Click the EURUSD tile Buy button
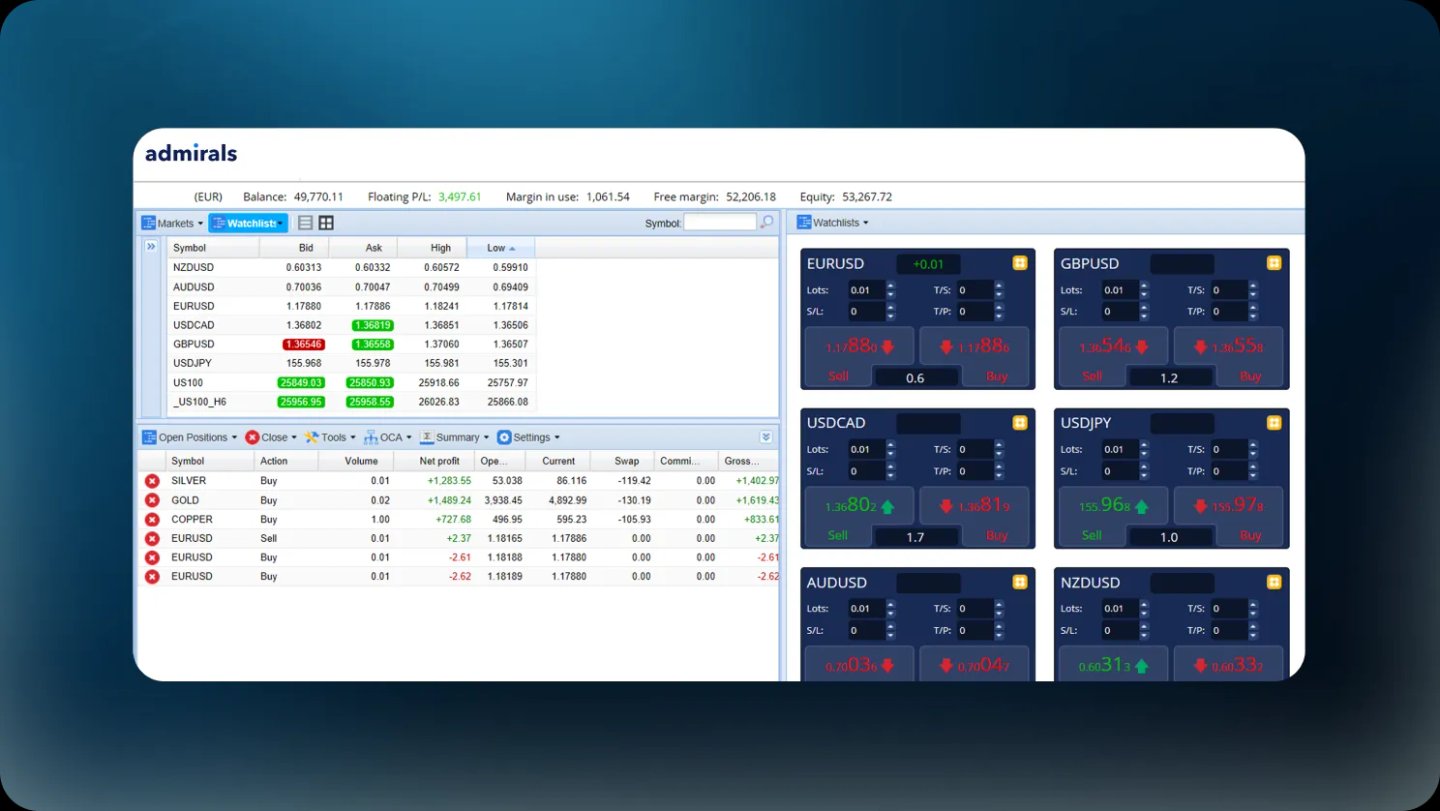 pos(974,354)
